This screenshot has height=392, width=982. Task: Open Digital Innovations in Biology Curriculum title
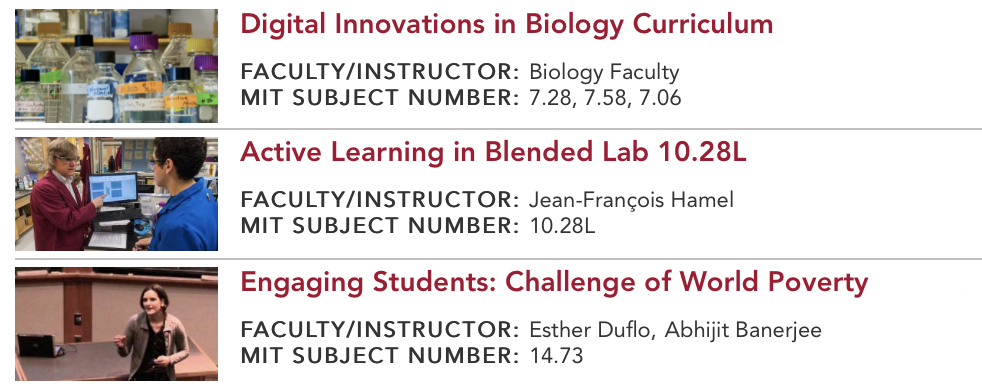pyautogui.click(x=507, y=24)
